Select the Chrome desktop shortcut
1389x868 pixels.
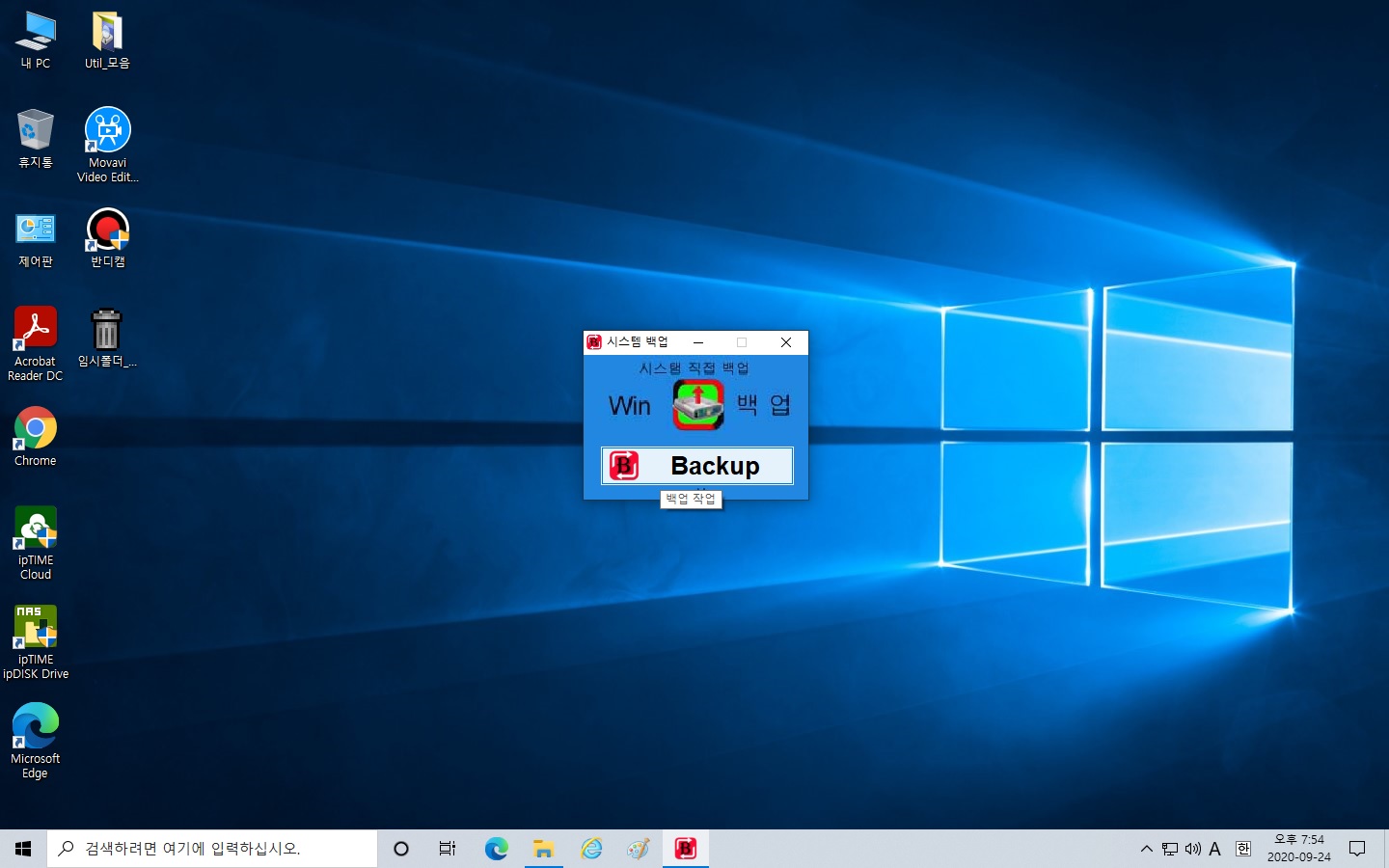[x=36, y=437]
